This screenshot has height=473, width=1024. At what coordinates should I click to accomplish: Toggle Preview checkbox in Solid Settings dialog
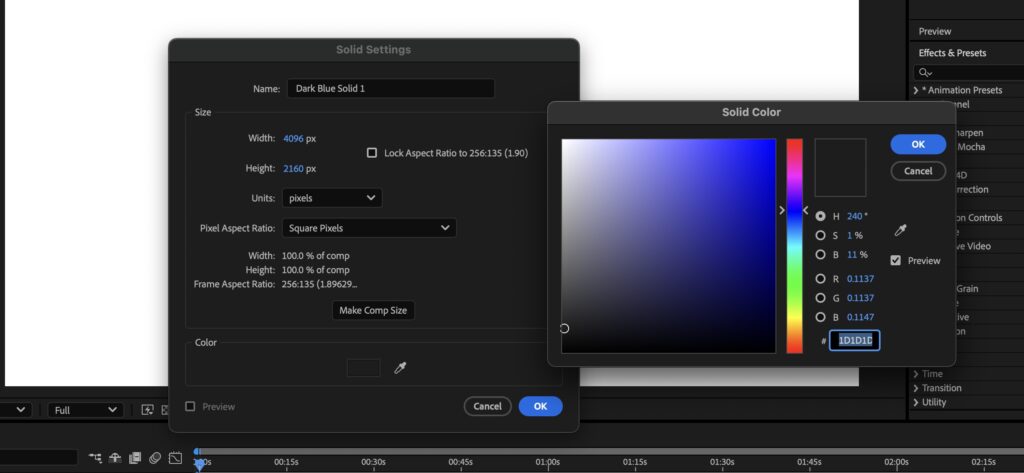pos(190,406)
